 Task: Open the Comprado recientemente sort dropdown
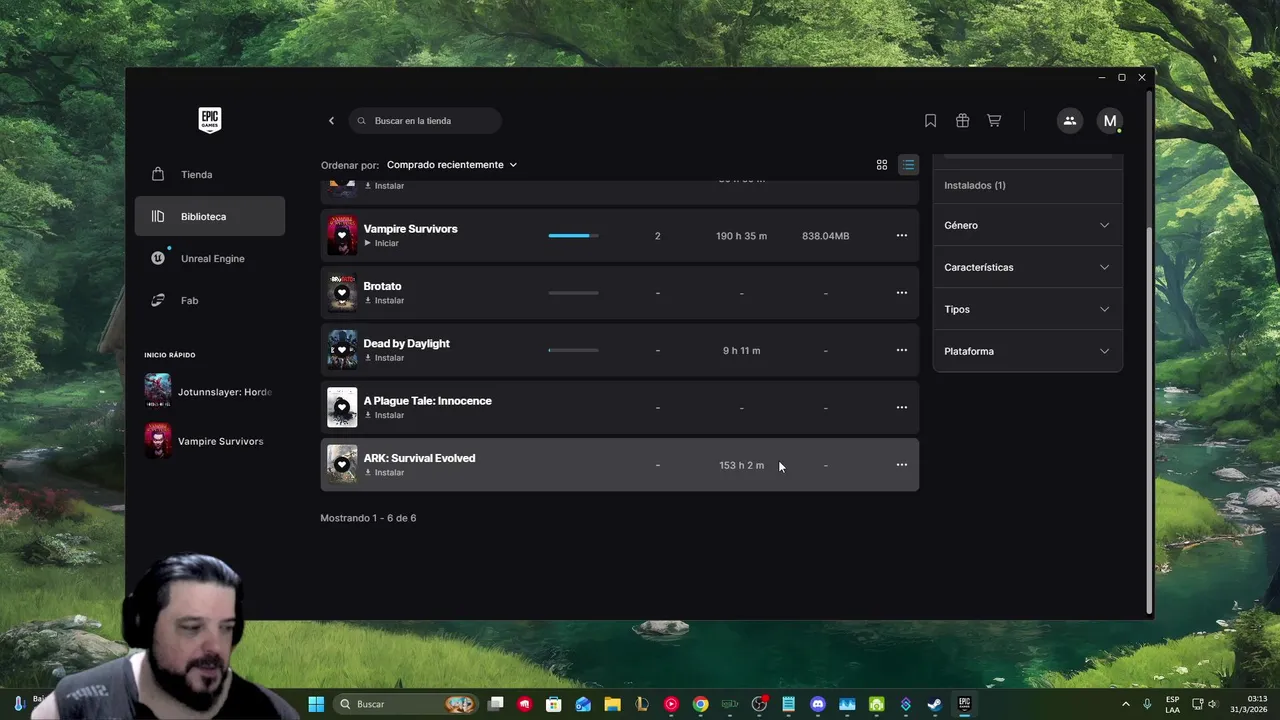coord(452,165)
